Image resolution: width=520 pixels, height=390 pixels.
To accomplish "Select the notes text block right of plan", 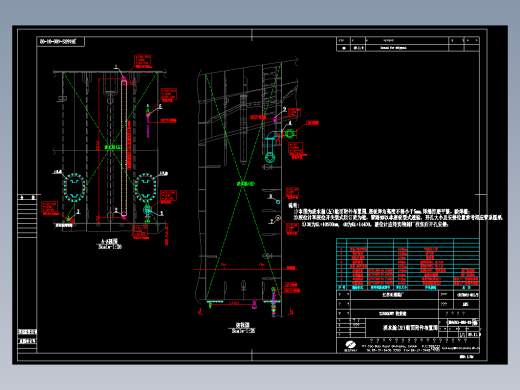I will pyautogui.click(x=395, y=216).
